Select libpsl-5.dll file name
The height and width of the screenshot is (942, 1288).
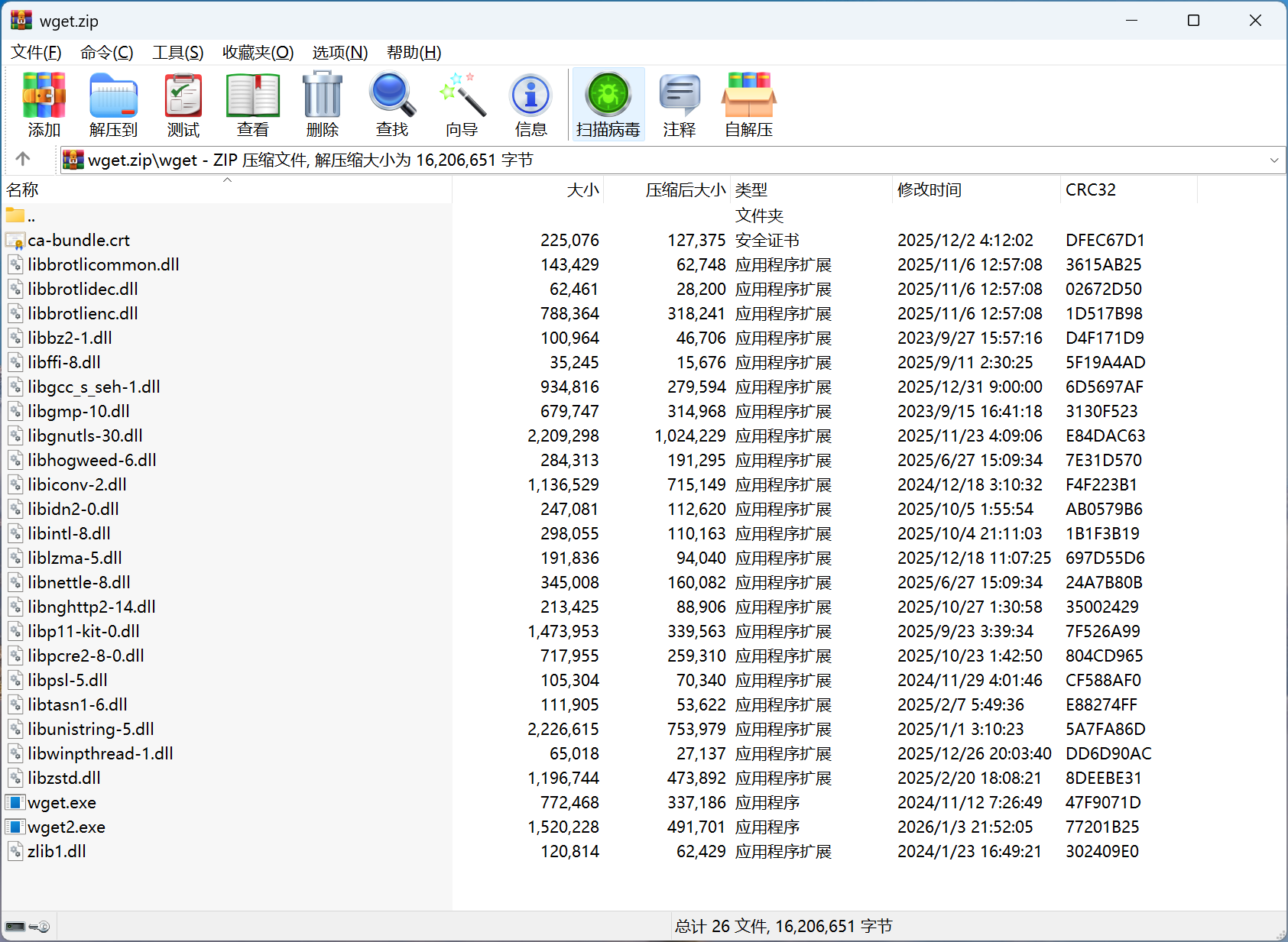[x=67, y=680]
